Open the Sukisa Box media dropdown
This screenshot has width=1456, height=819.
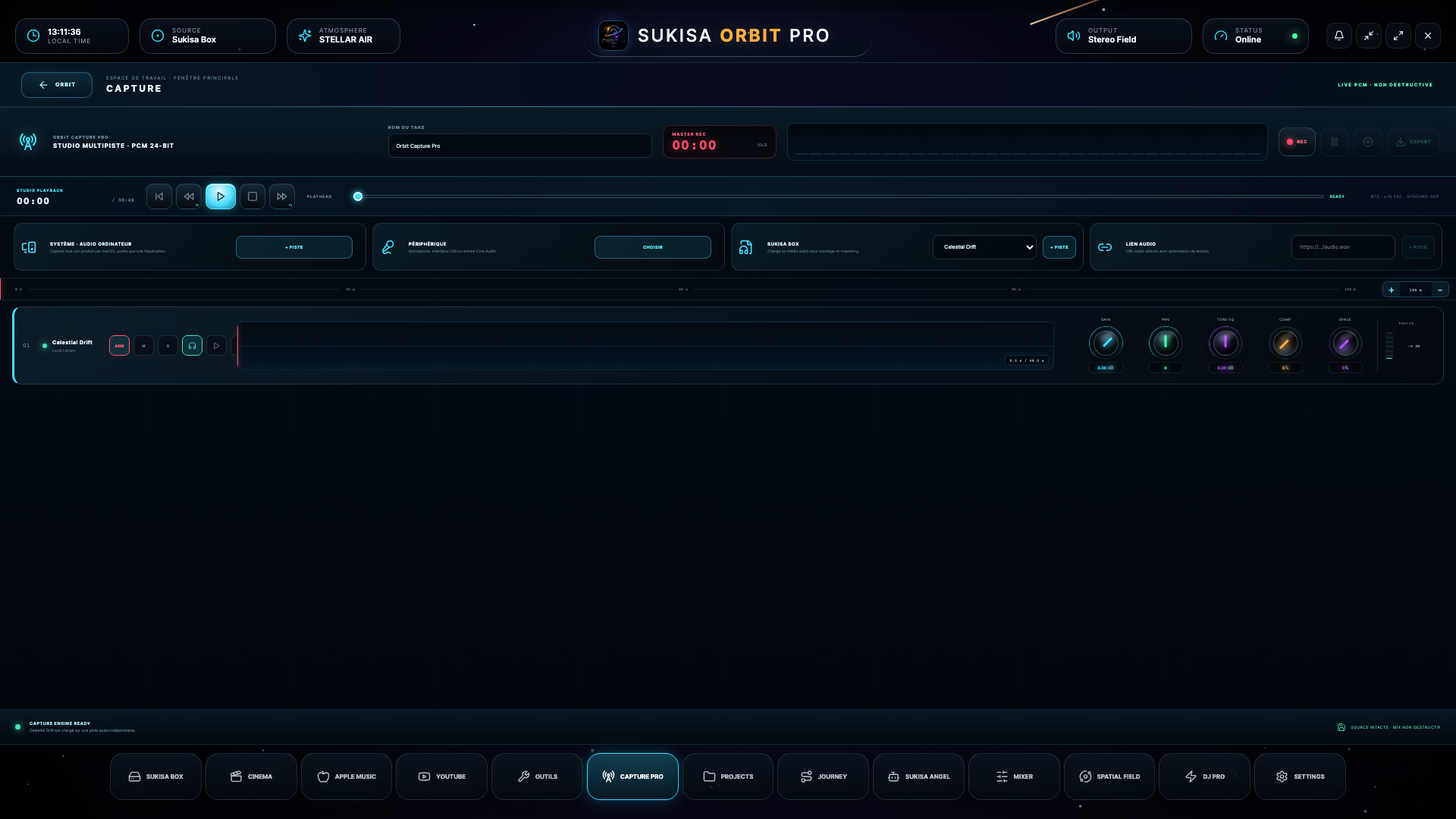click(984, 247)
